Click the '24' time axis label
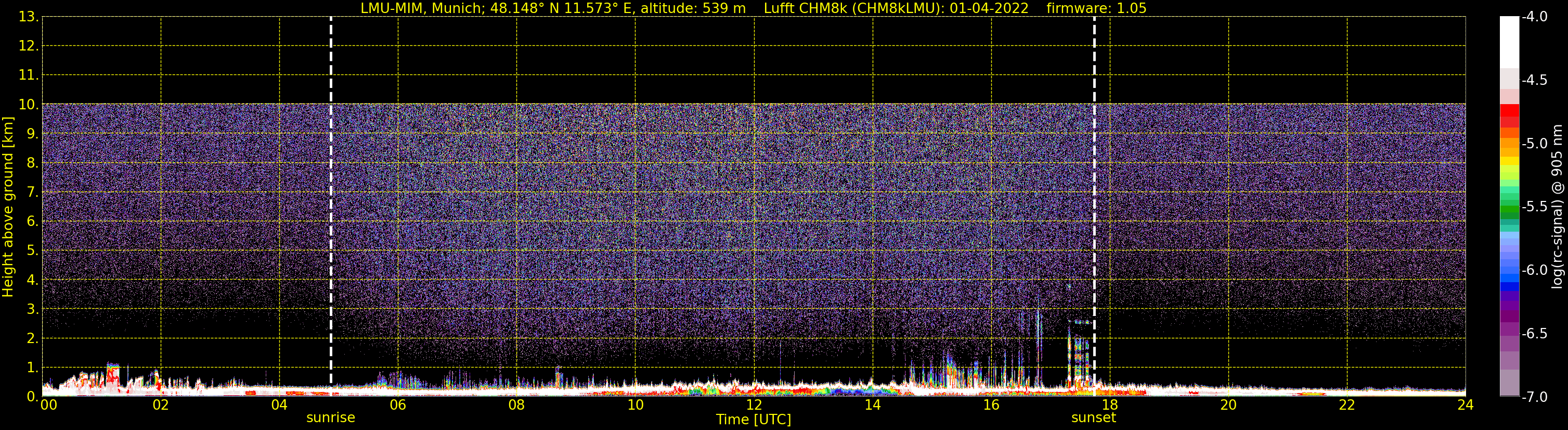 (x=1466, y=405)
